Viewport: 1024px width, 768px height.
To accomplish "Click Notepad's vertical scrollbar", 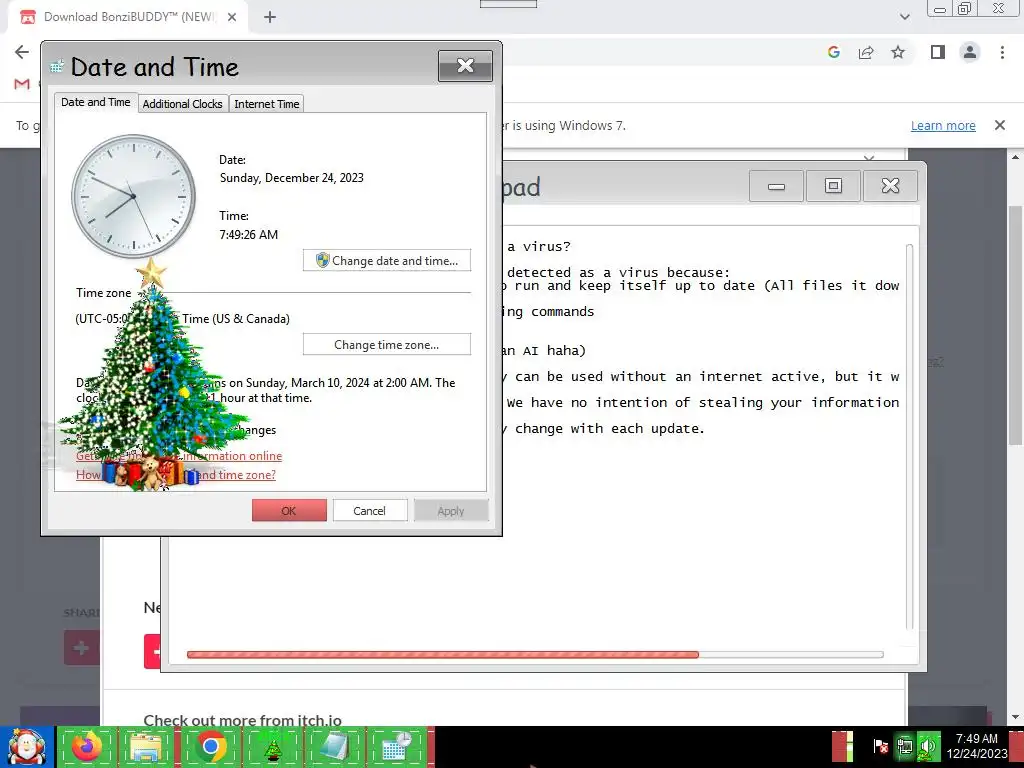I will click(x=909, y=436).
